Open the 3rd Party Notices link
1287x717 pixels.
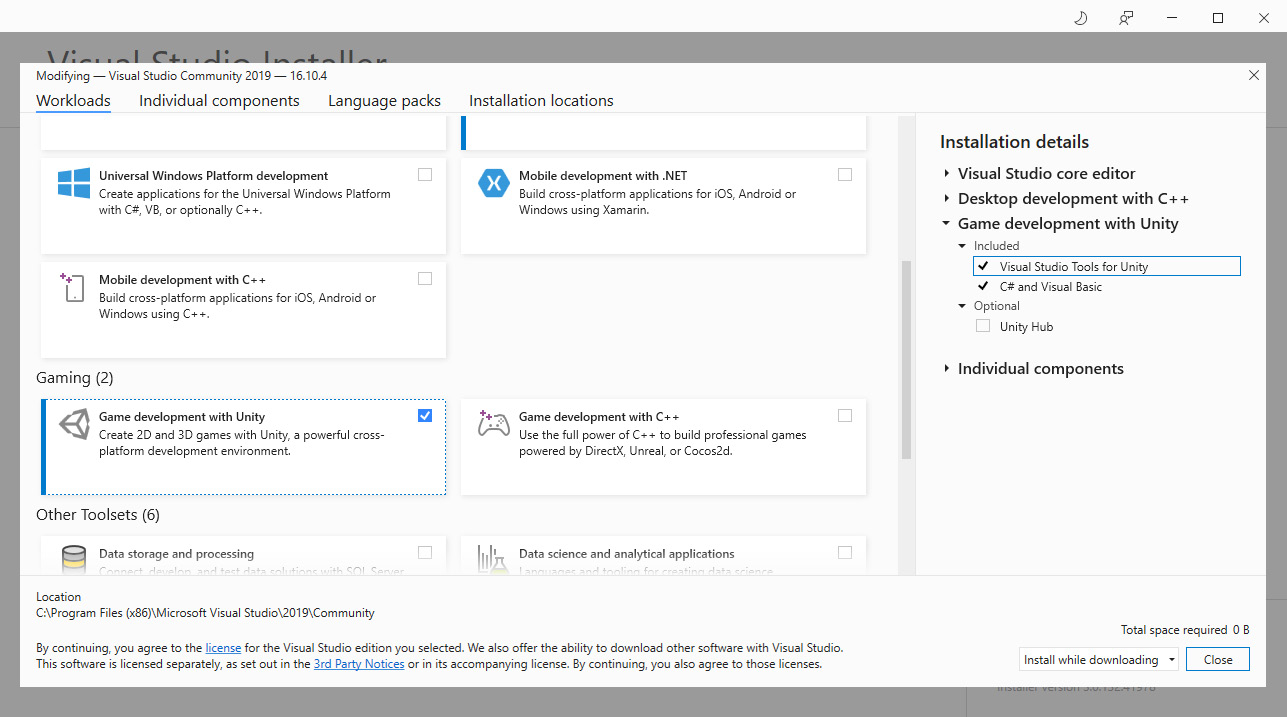point(359,664)
